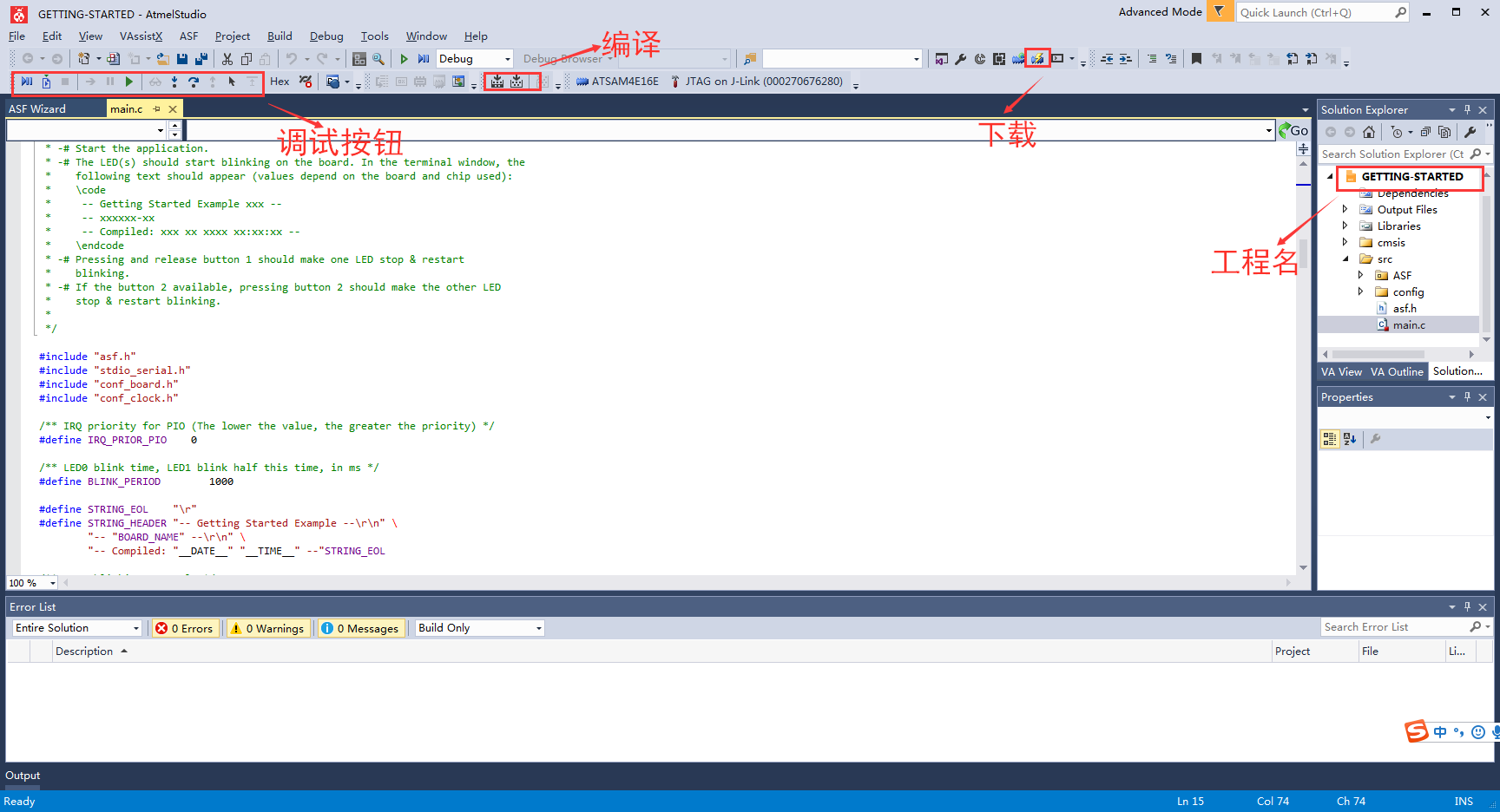Expand the cmsis folder

tap(1345, 243)
